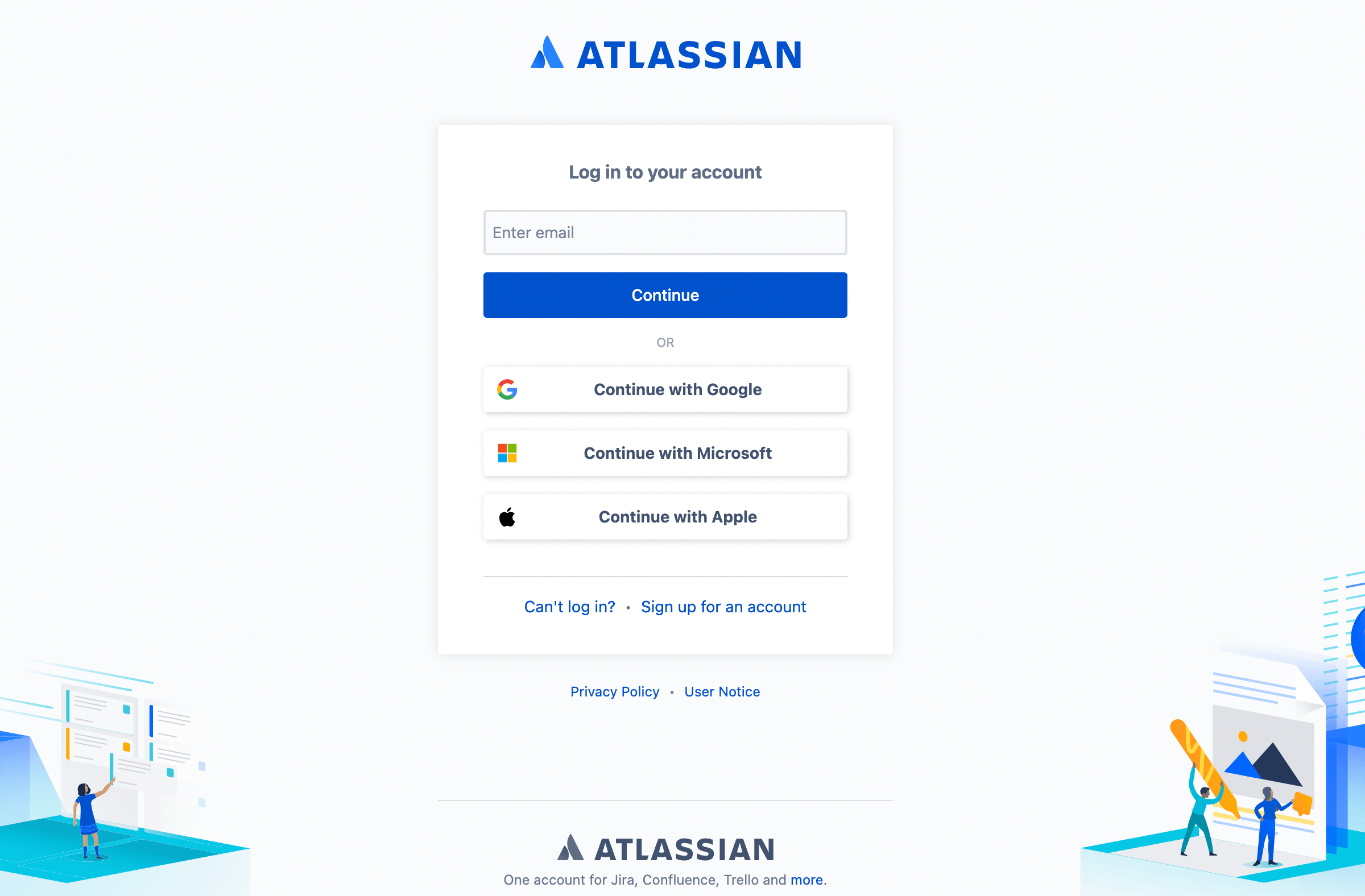Select the Continue with Apple option

[x=665, y=517]
